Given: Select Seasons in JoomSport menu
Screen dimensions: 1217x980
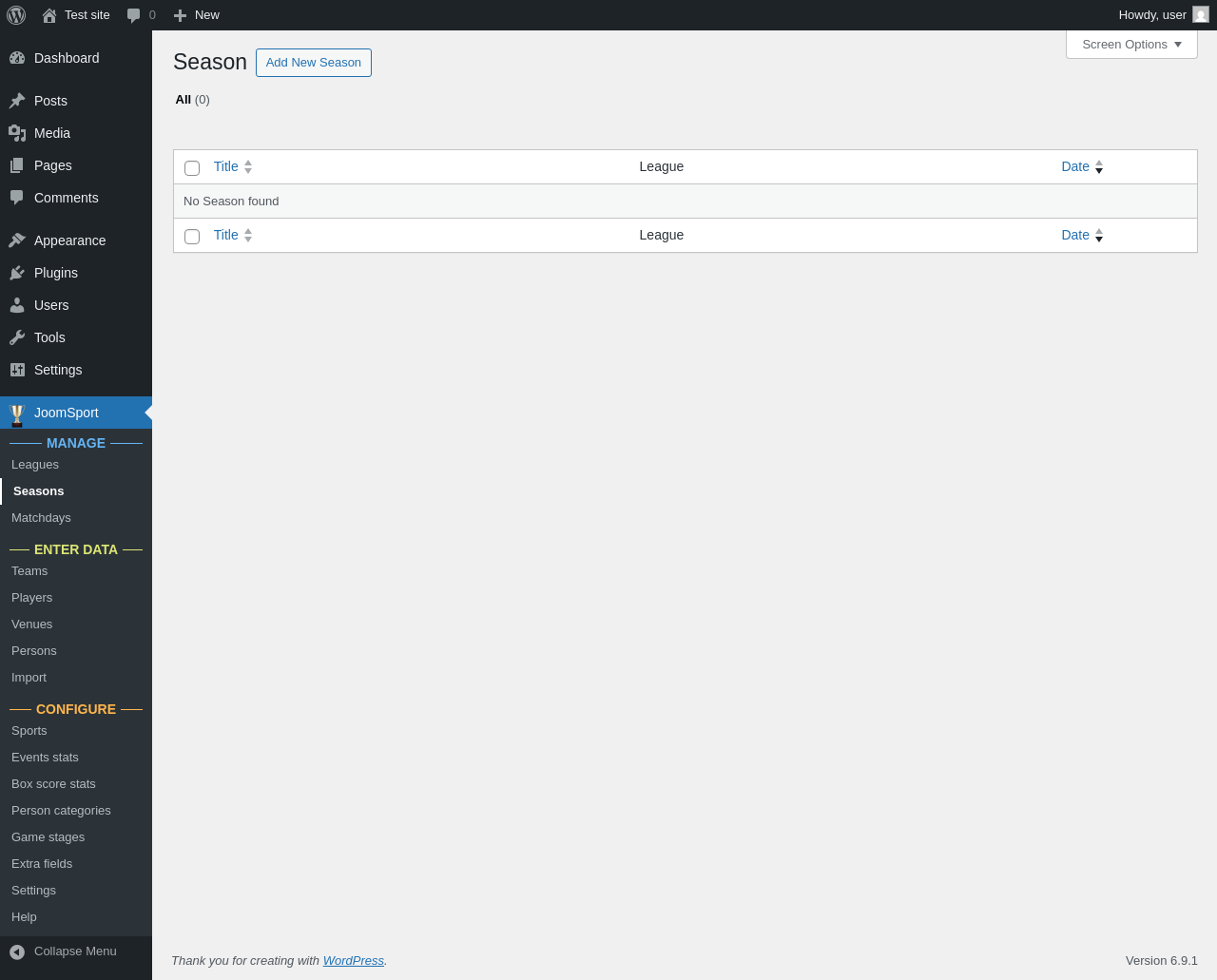Looking at the screenshot, I should (39, 491).
